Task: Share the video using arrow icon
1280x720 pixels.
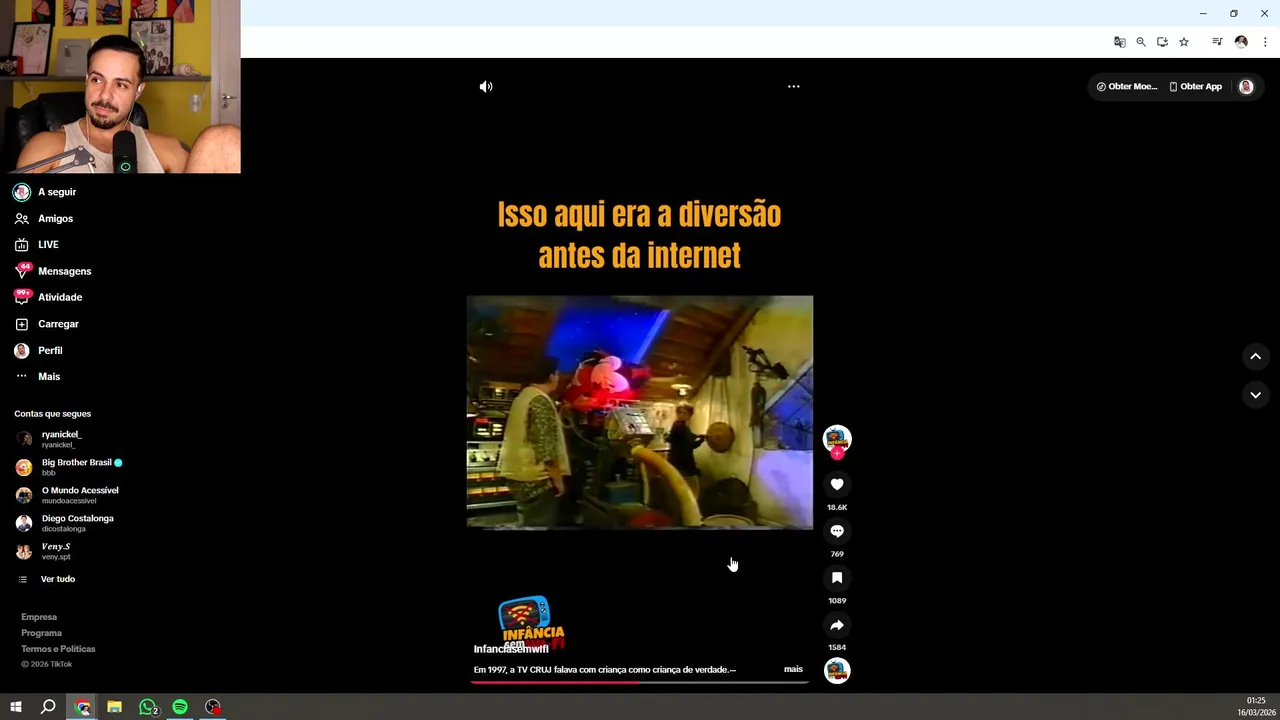Action: coord(837,625)
